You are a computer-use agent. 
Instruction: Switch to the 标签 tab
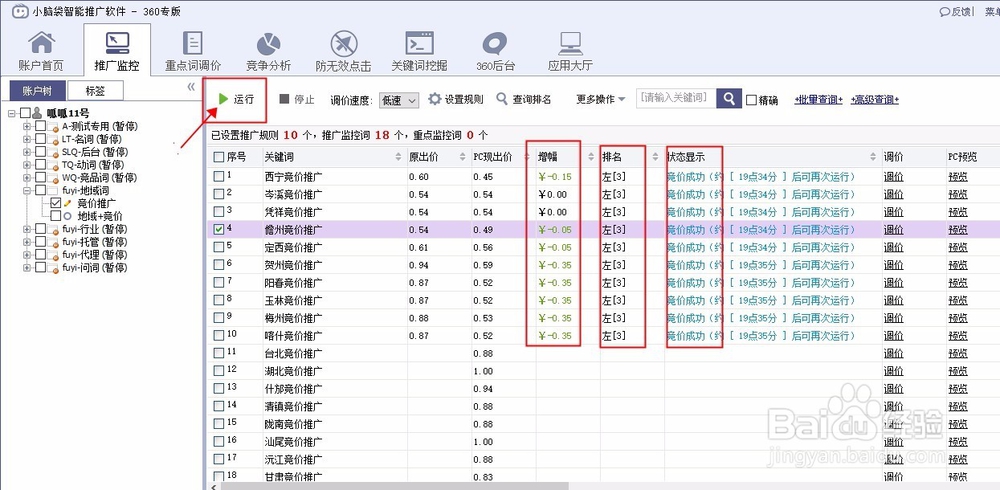click(96, 91)
